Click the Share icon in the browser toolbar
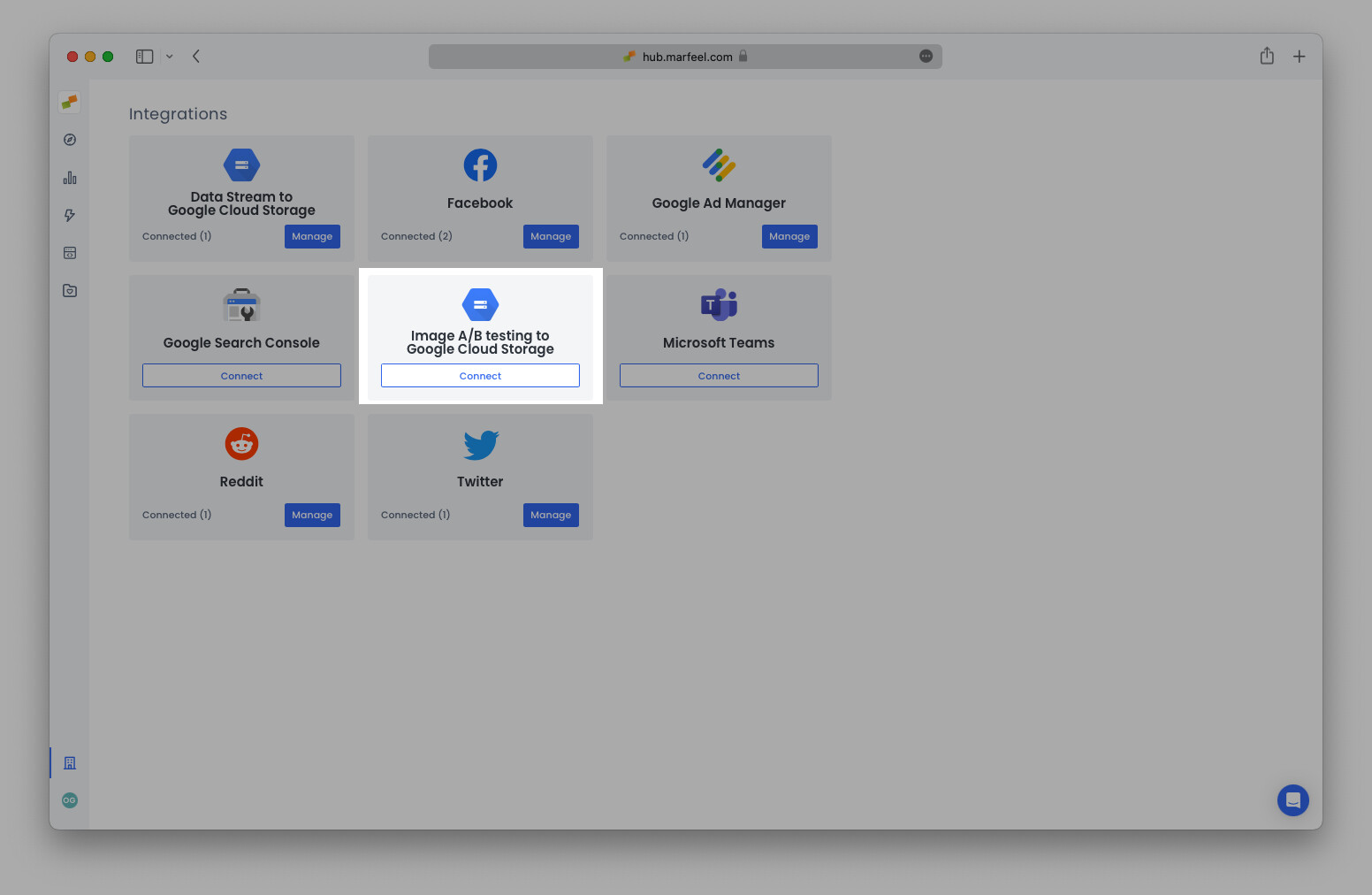 (1267, 56)
